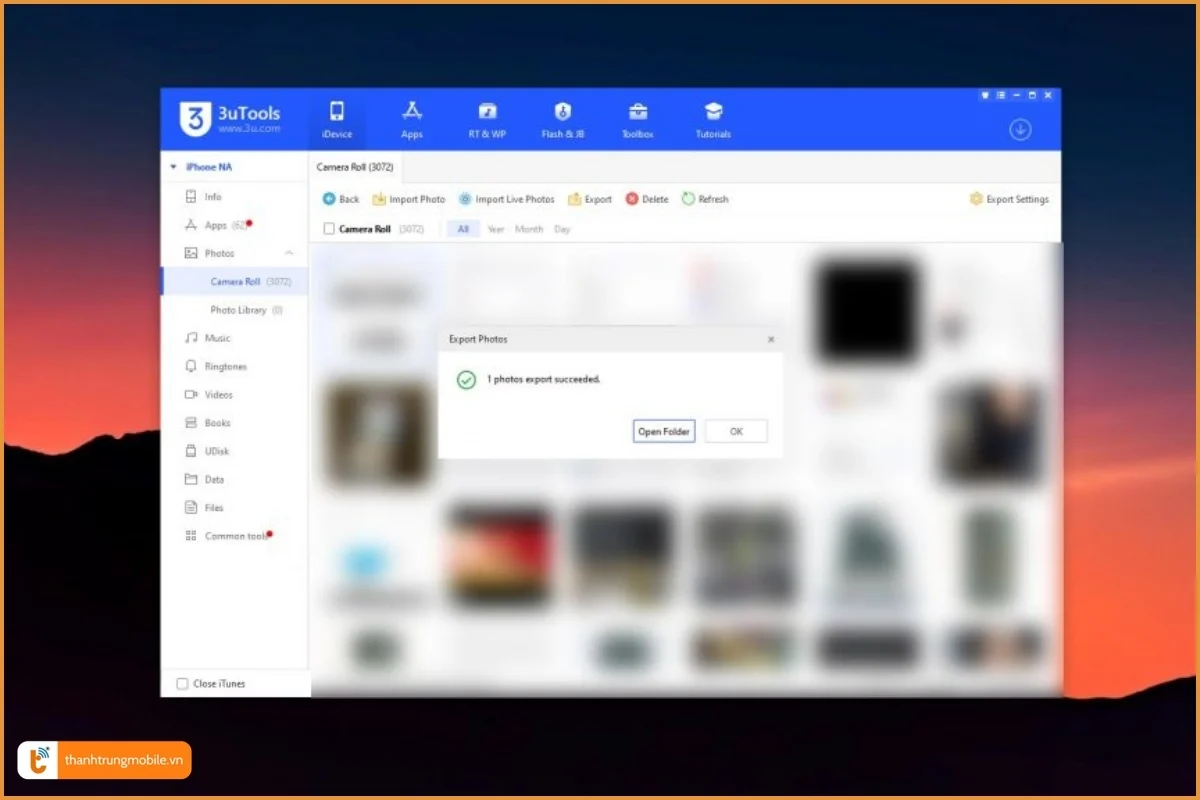Click the Refresh toolbar icon

[688, 199]
